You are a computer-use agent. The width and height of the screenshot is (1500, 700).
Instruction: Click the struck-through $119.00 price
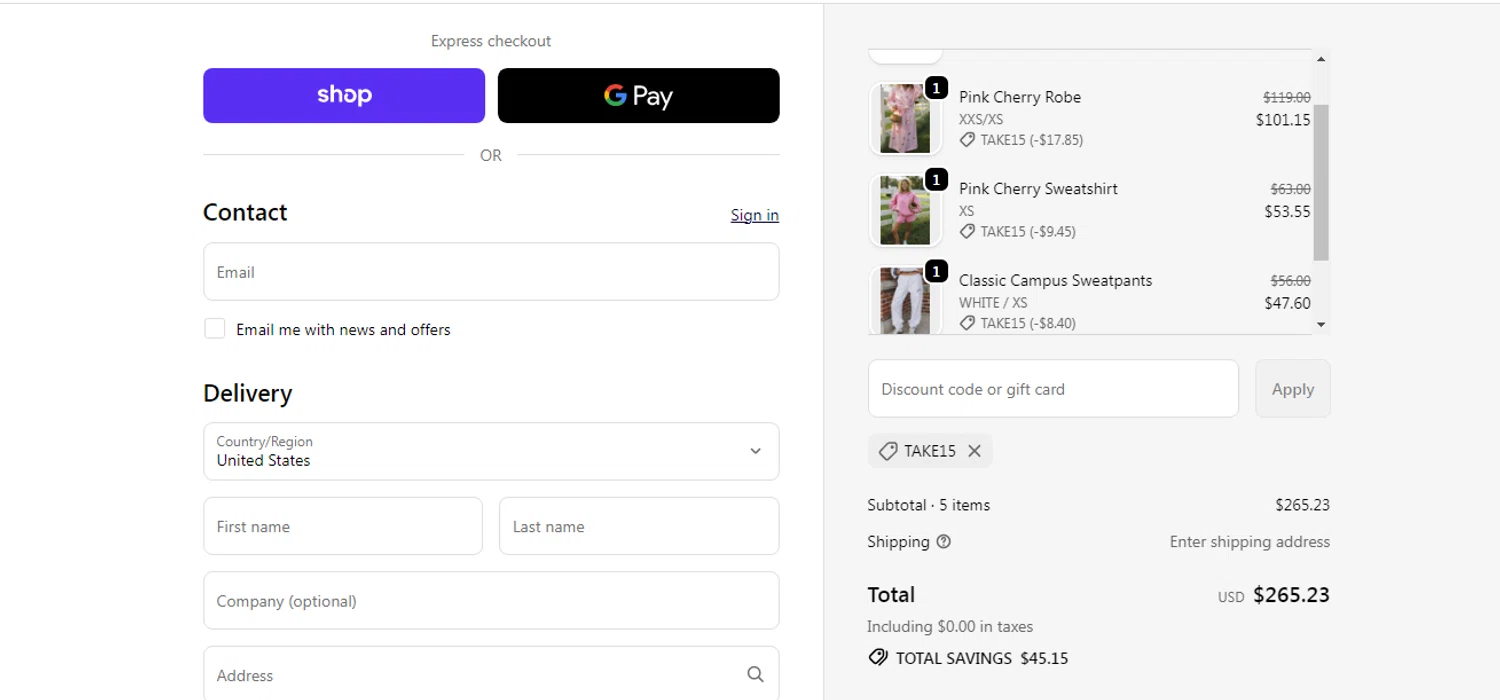[1287, 98]
